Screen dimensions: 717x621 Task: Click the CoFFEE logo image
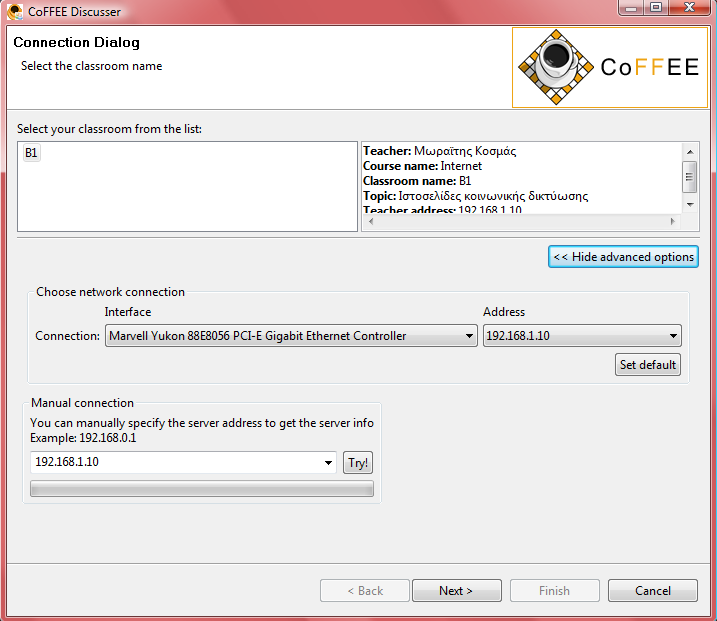(x=610, y=68)
